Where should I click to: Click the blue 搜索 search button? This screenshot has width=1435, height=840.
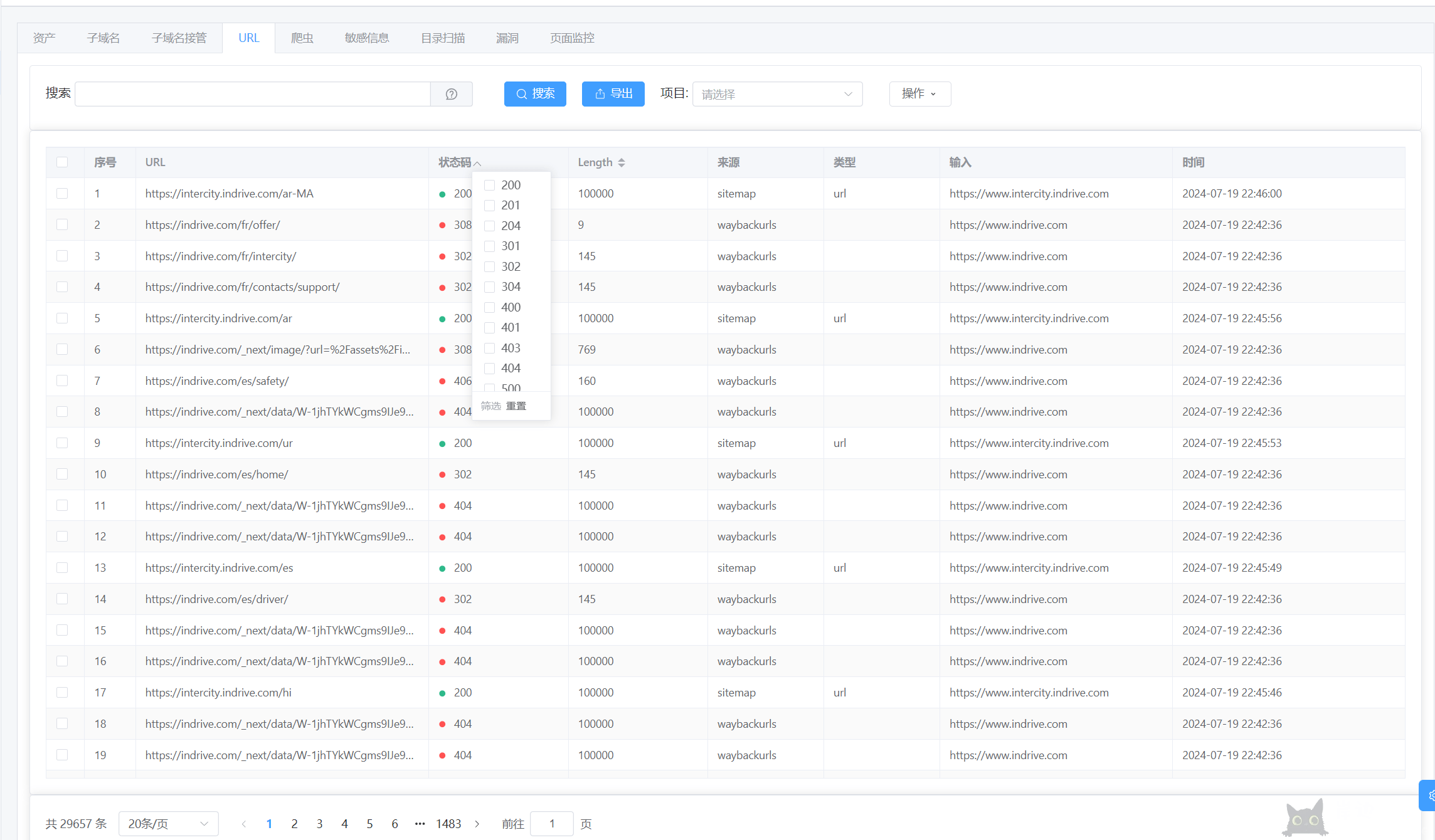point(535,94)
